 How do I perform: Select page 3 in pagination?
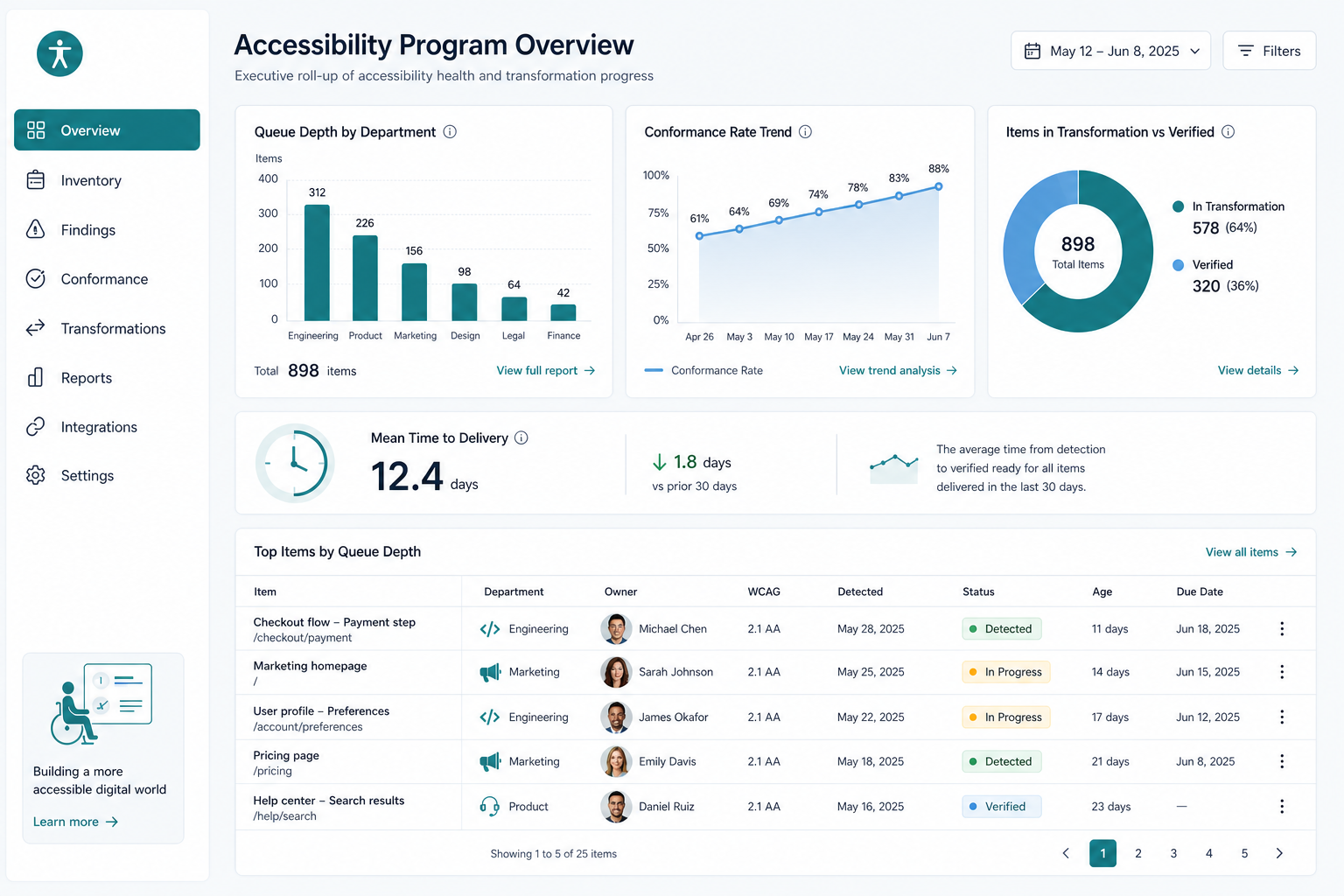pos(1173,853)
